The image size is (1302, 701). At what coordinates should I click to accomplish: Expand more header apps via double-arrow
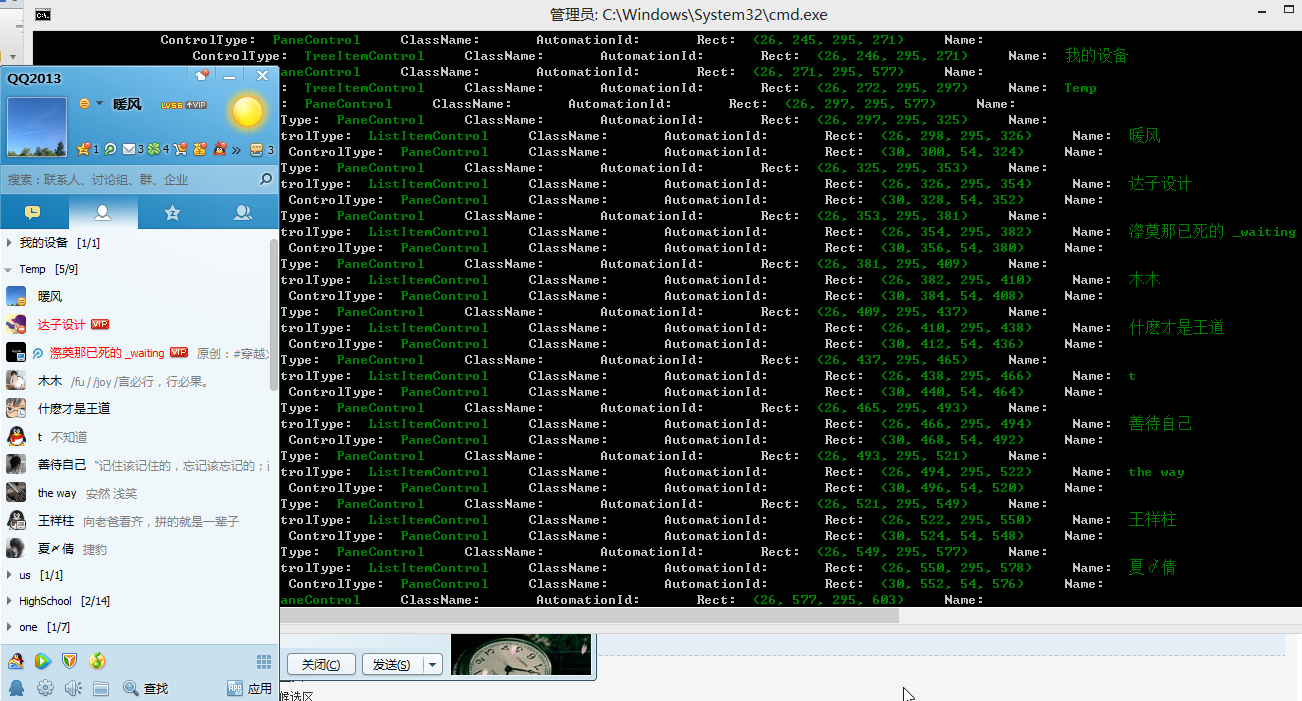pos(236,150)
